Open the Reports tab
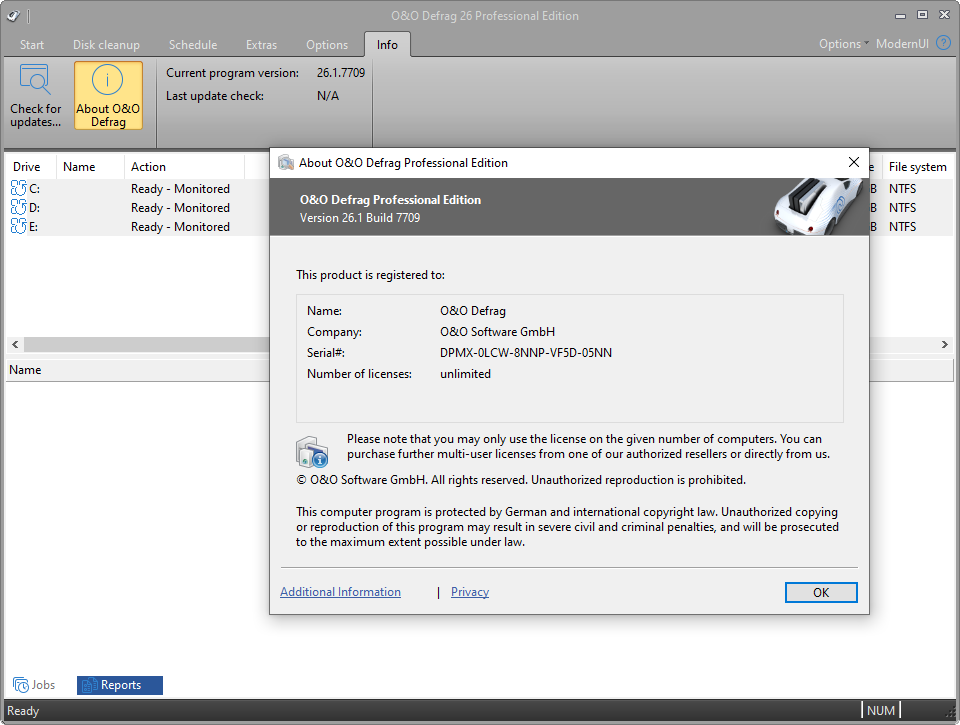Image resolution: width=960 pixels, height=725 pixels. [x=120, y=685]
